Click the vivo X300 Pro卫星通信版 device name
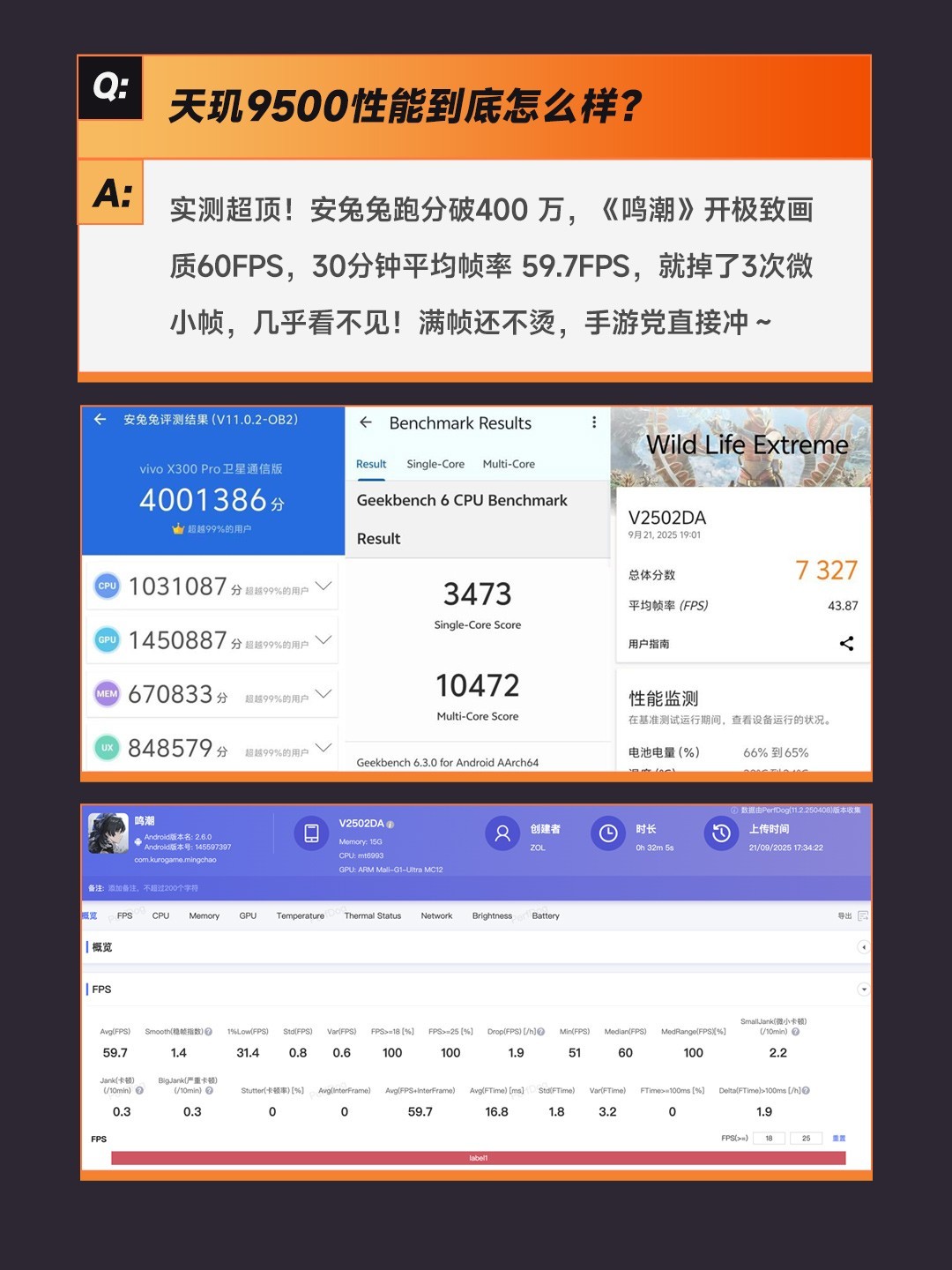The height and width of the screenshot is (1270, 952). (x=211, y=468)
